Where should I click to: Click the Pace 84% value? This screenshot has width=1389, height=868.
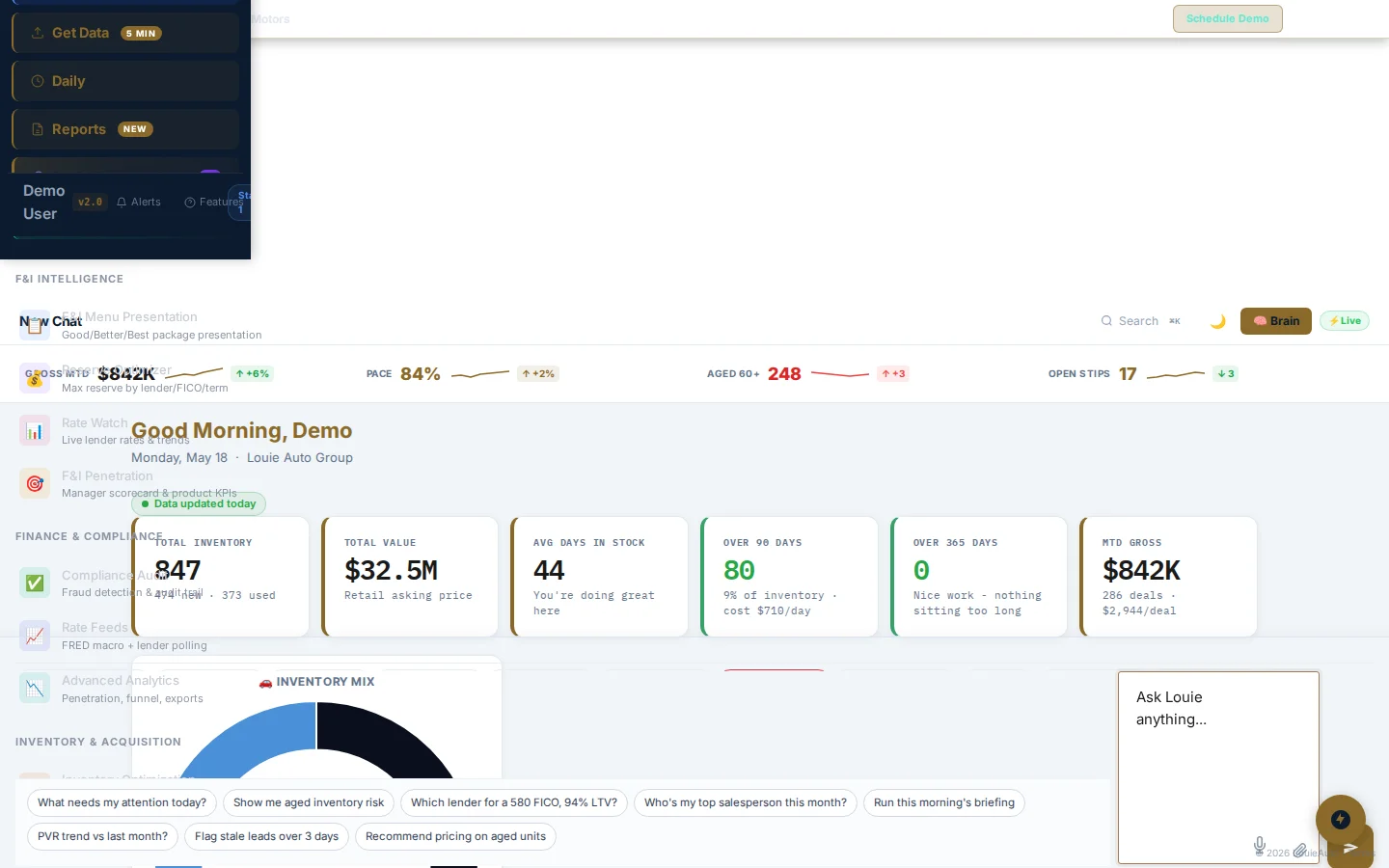coord(421,373)
